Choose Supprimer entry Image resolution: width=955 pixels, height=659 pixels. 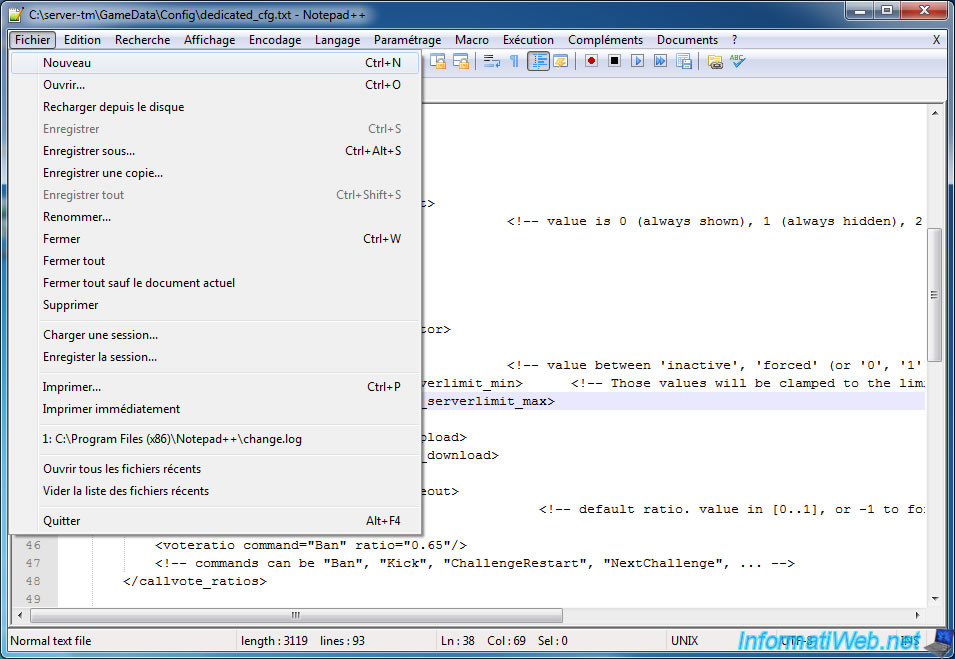tap(216, 305)
